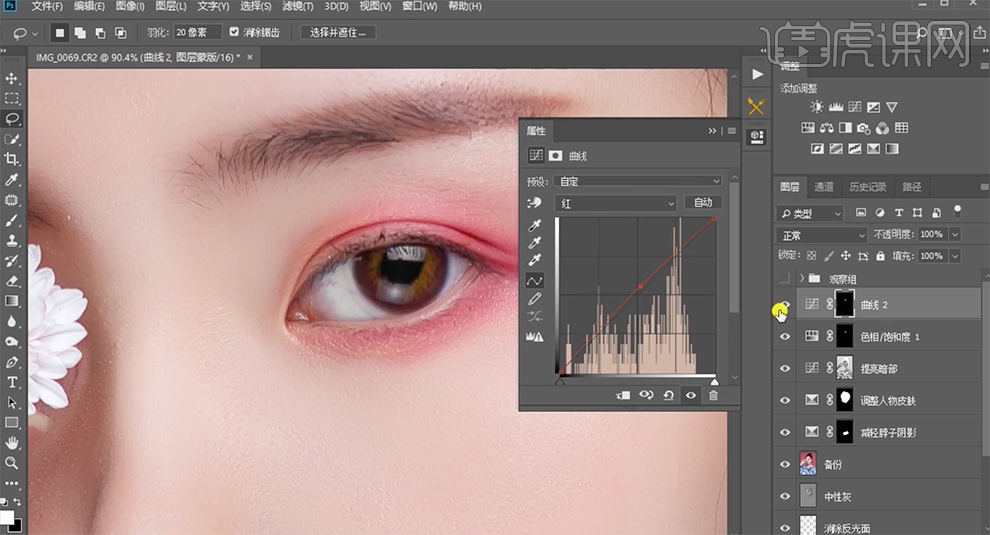Open the 类型 layer filter dropdown
This screenshot has width=990, height=535.
coord(810,213)
